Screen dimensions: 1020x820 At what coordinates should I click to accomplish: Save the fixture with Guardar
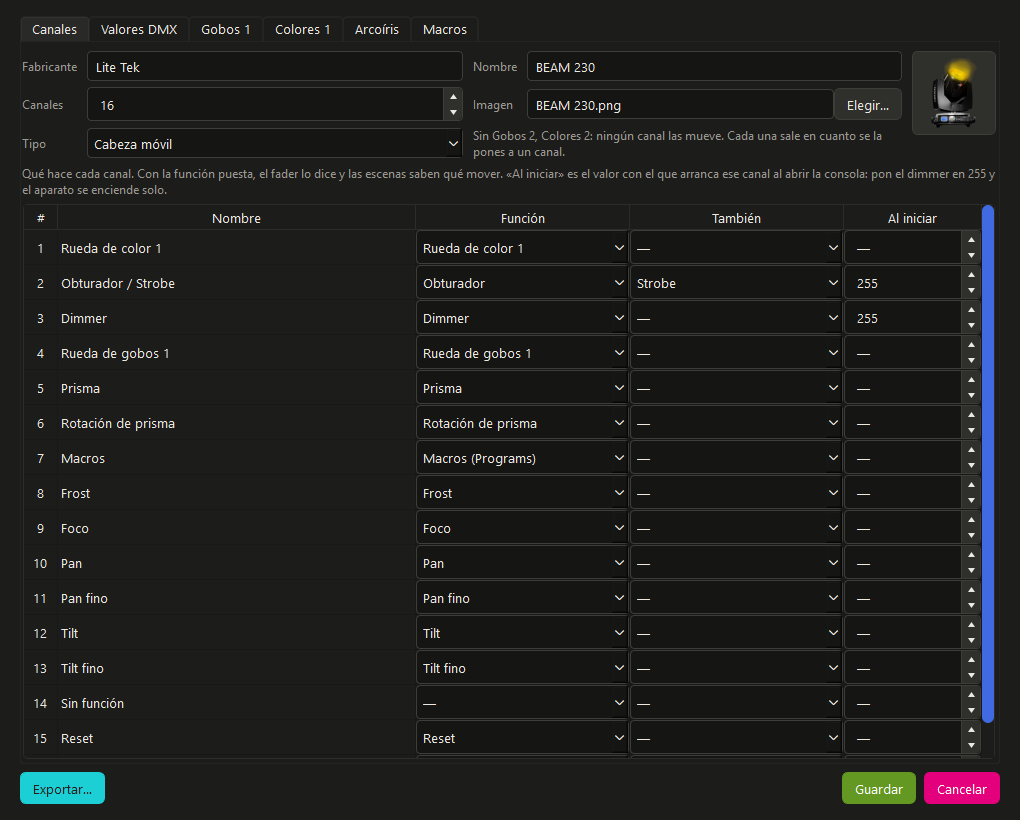point(878,788)
